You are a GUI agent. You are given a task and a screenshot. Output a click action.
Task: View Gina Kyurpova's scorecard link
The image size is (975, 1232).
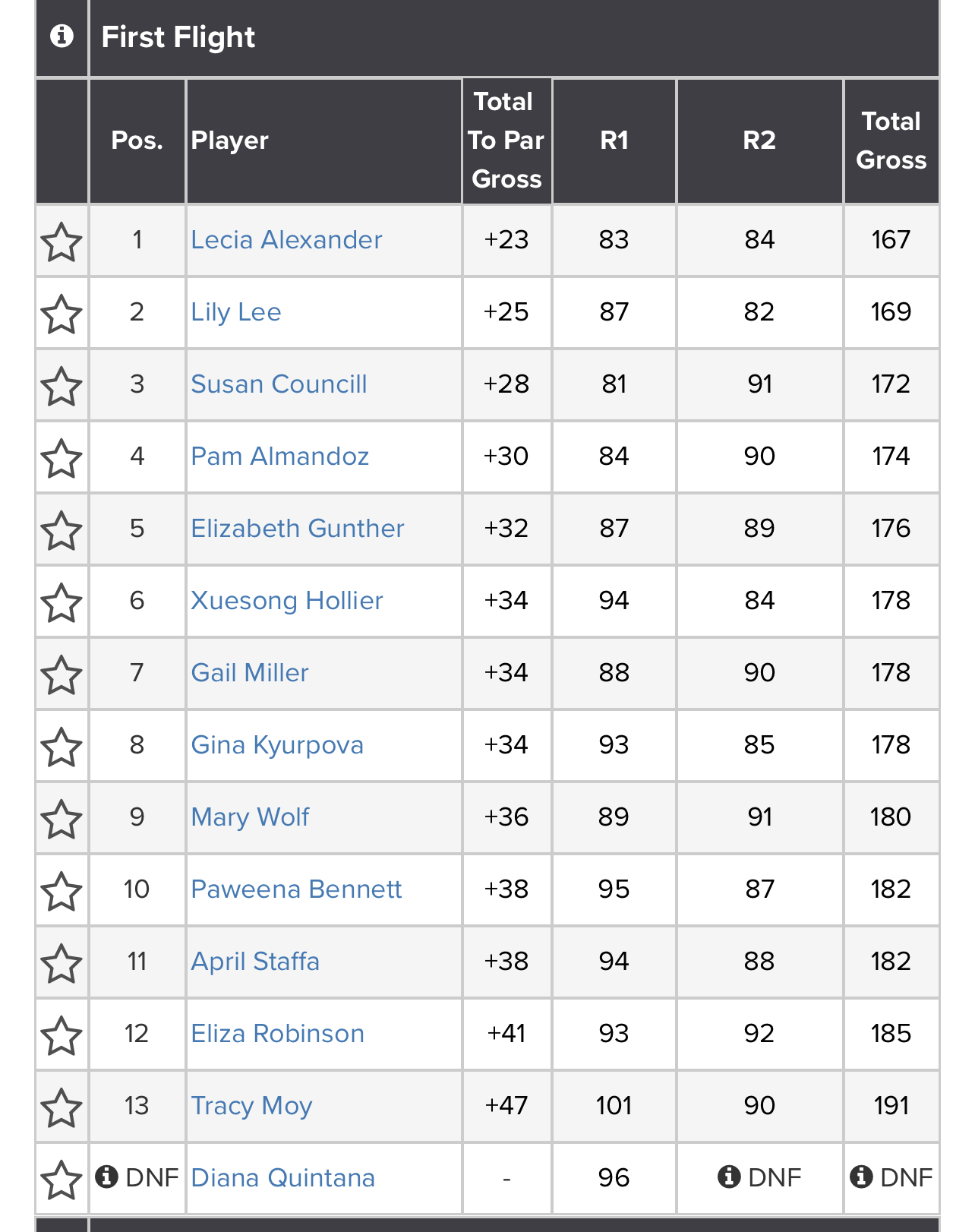click(x=277, y=745)
